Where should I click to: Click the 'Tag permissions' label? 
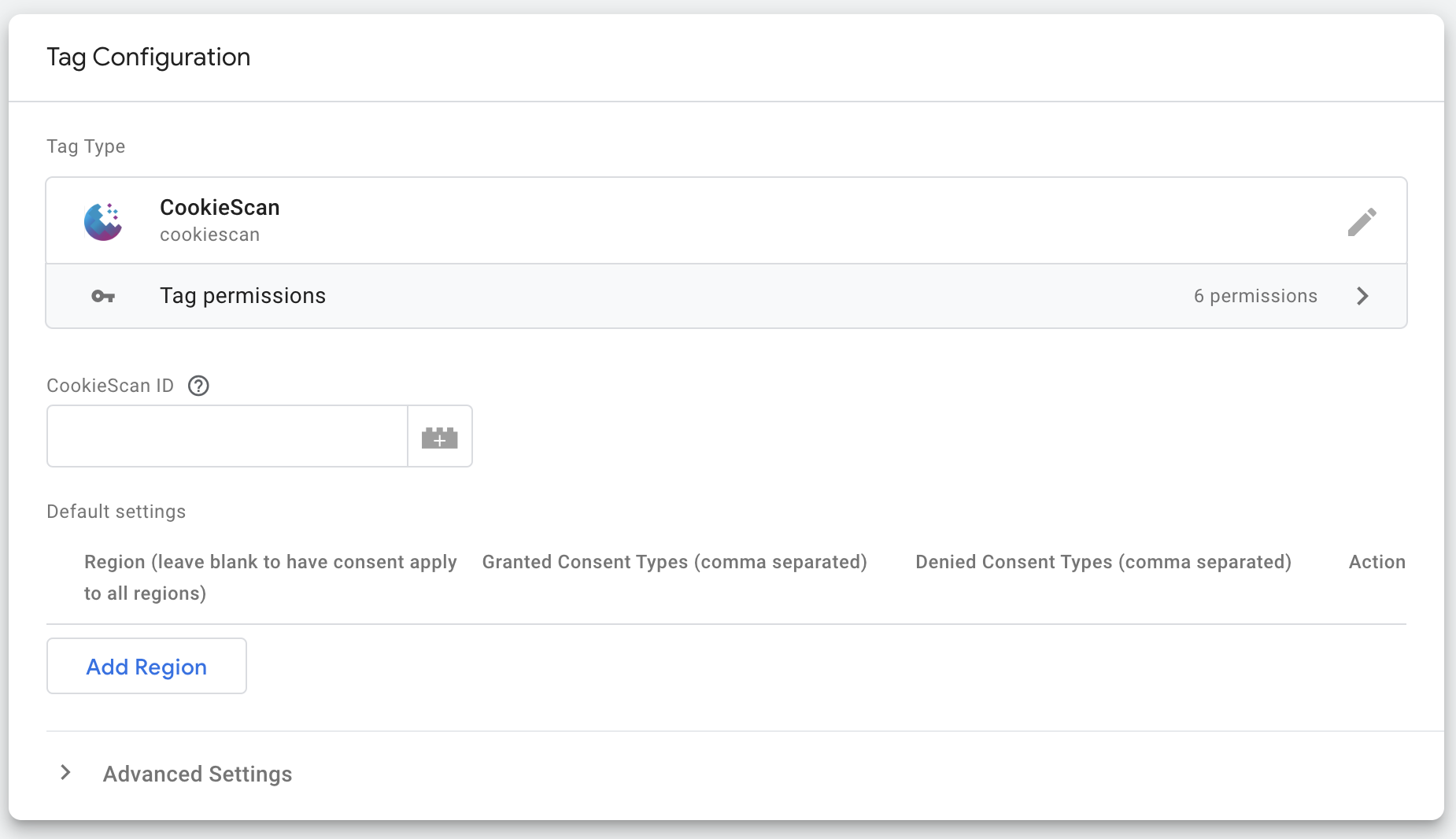point(242,296)
